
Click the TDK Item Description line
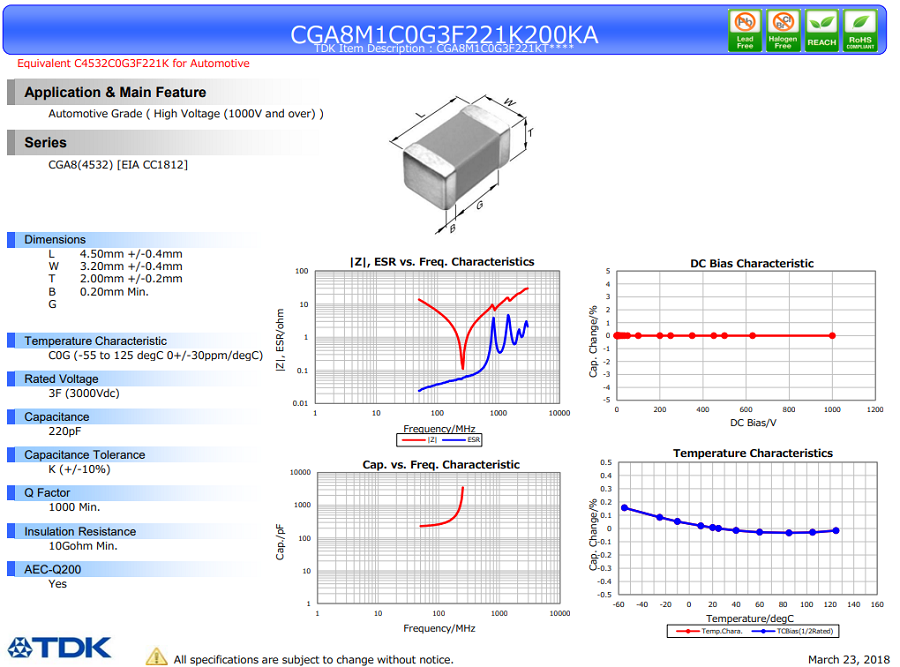point(444,49)
